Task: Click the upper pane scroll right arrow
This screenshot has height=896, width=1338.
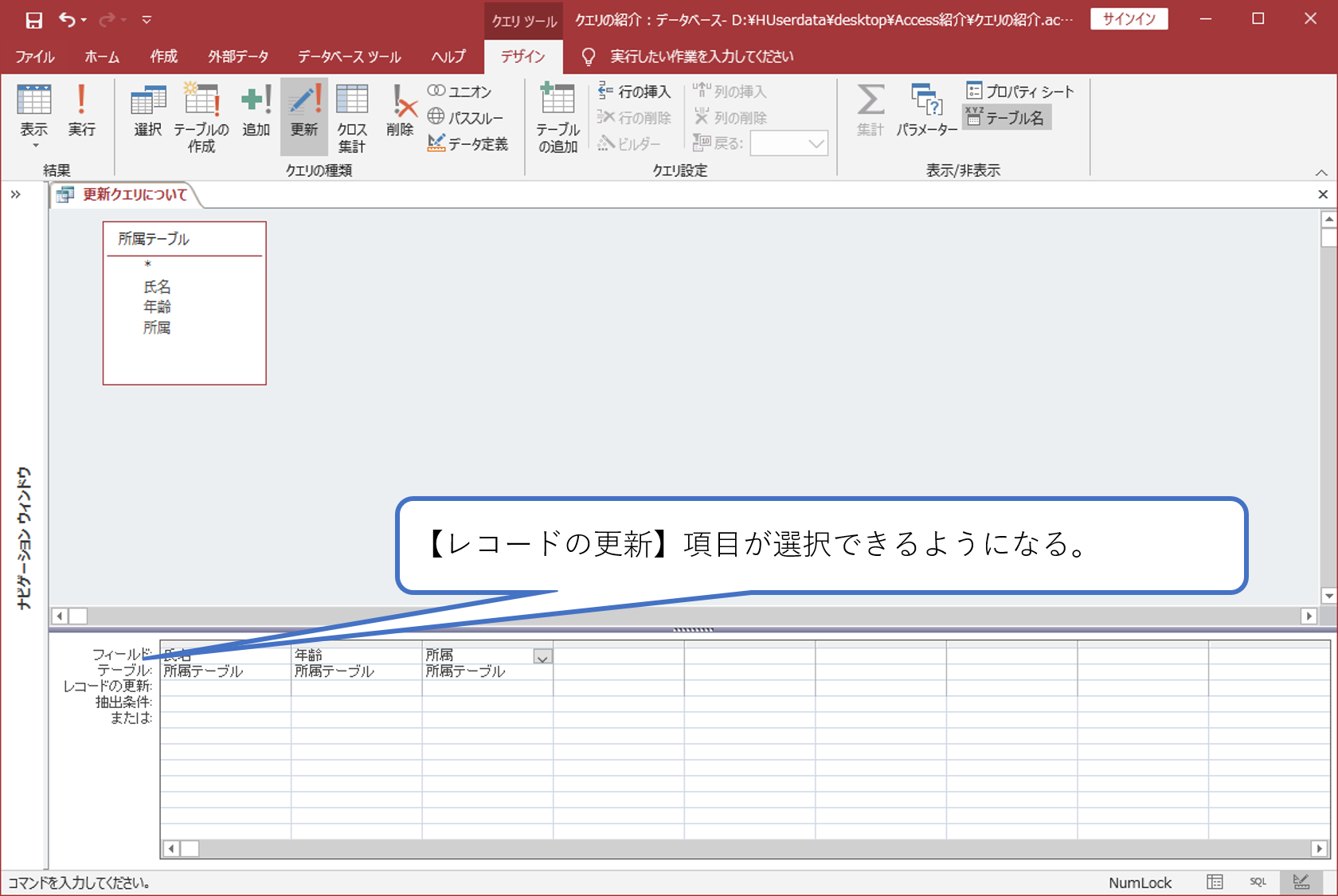Action: (x=1309, y=616)
